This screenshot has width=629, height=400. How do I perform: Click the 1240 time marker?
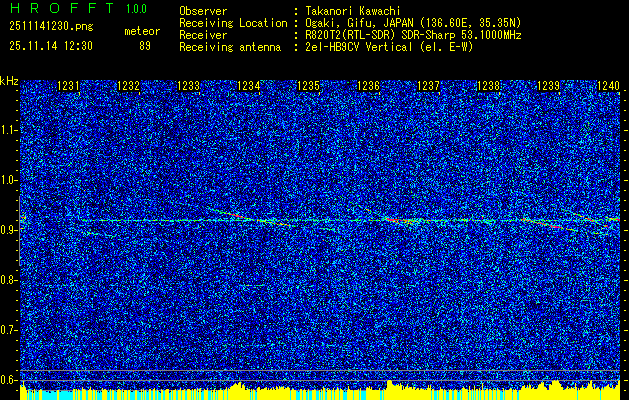[609, 86]
